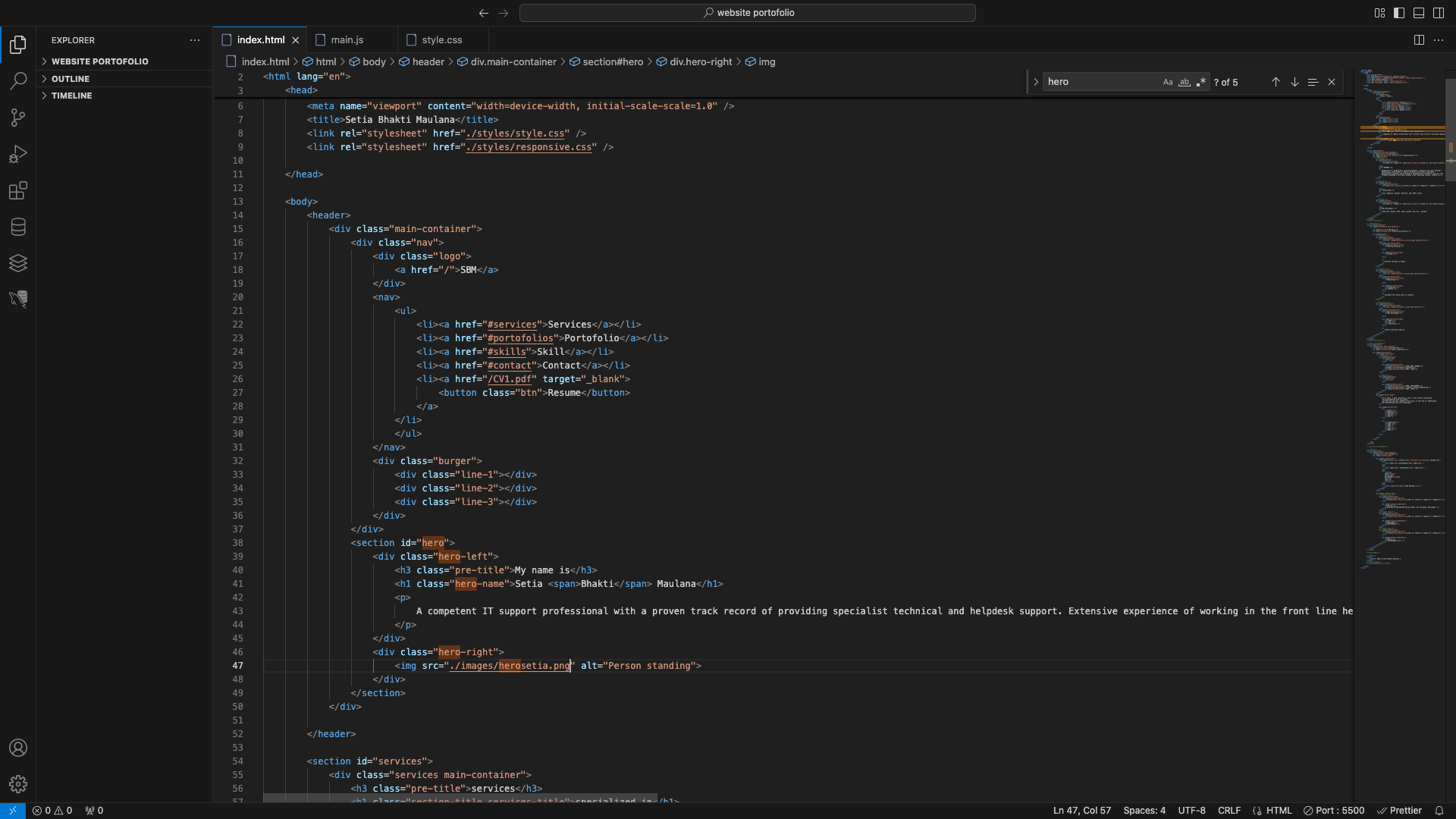This screenshot has width=1456, height=819.
Task: Select section#hero in breadcrumb
Action: tap(613, 62)
